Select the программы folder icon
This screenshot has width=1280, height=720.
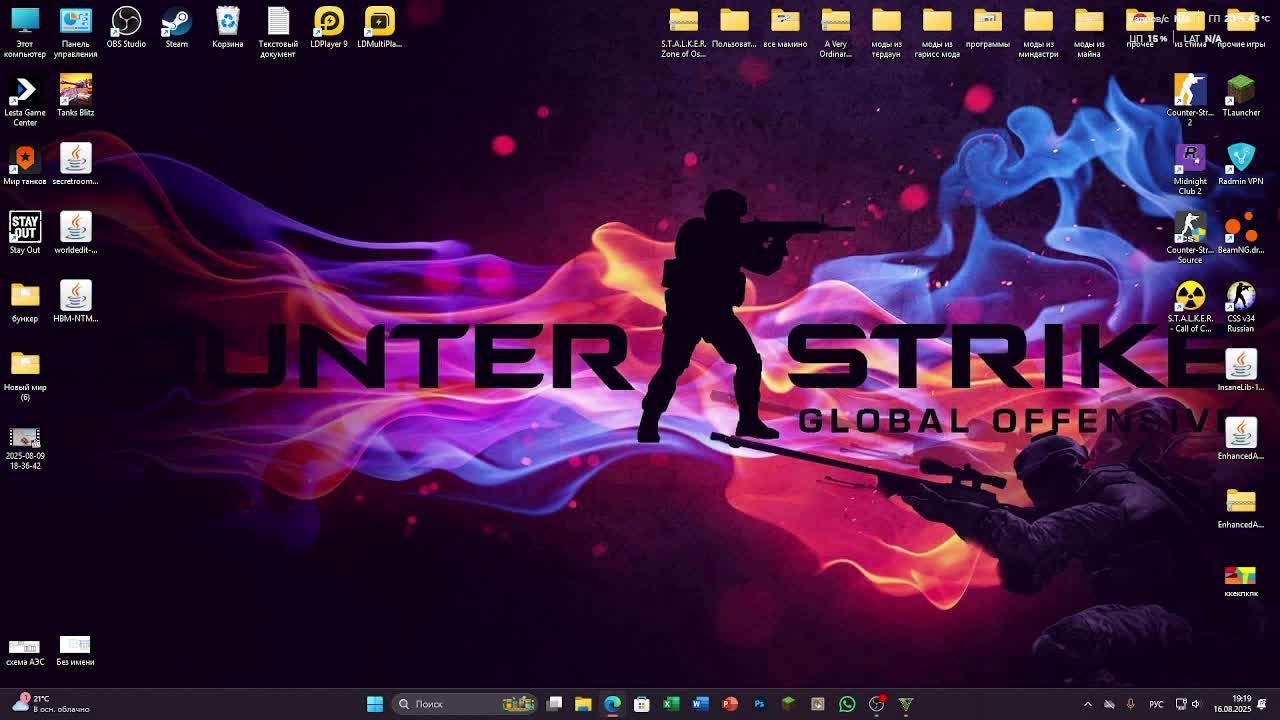[988, 27]
